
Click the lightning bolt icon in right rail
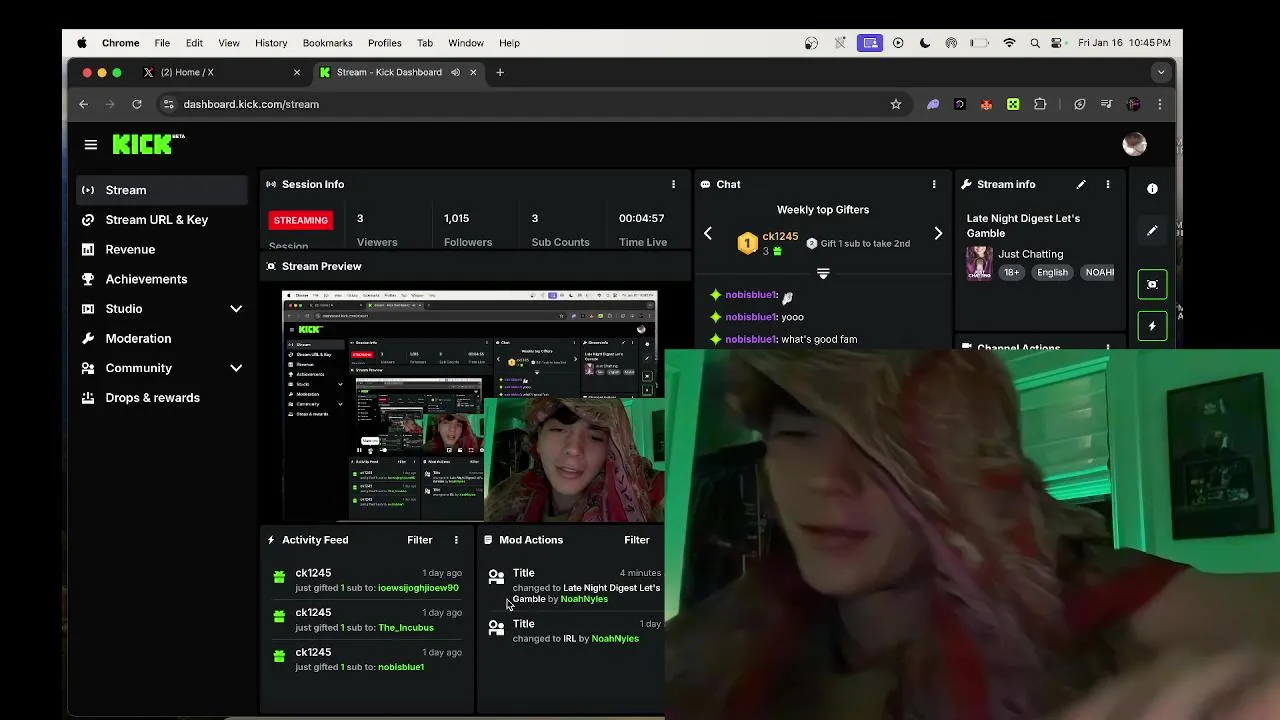(x=1152, y=326)
